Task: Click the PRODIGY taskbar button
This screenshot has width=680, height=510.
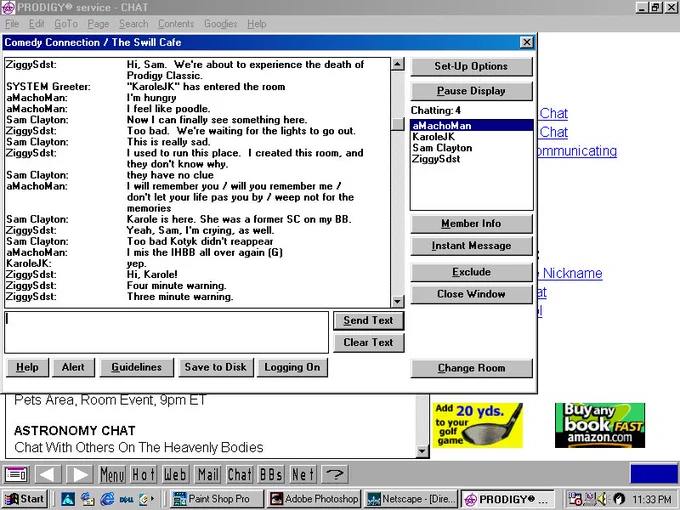Action: (508, 499)
